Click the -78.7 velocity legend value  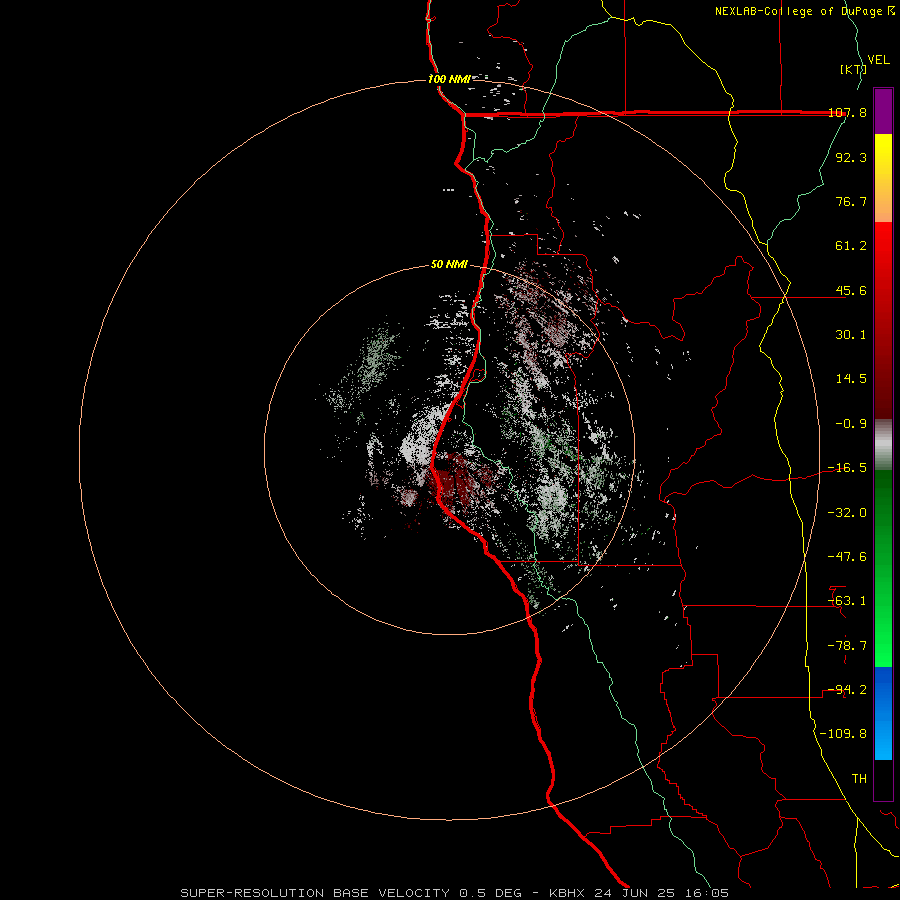point(848,646)
